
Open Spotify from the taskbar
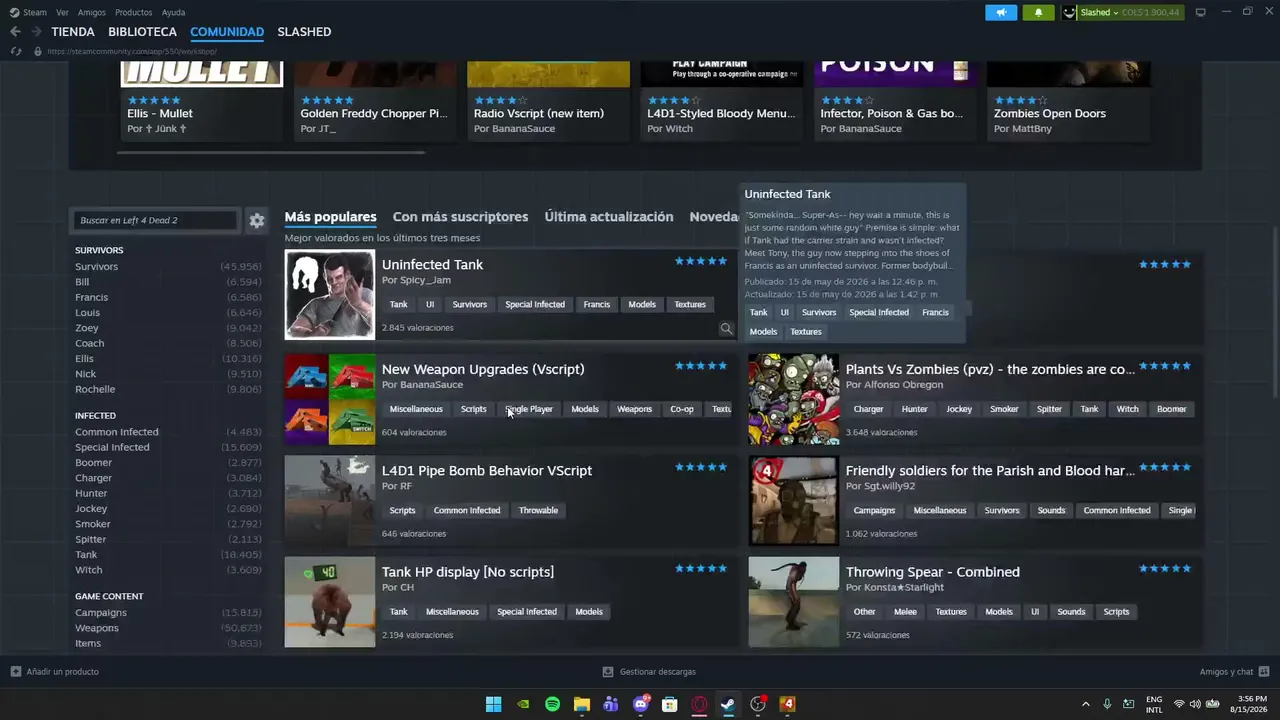pos(552,704)
